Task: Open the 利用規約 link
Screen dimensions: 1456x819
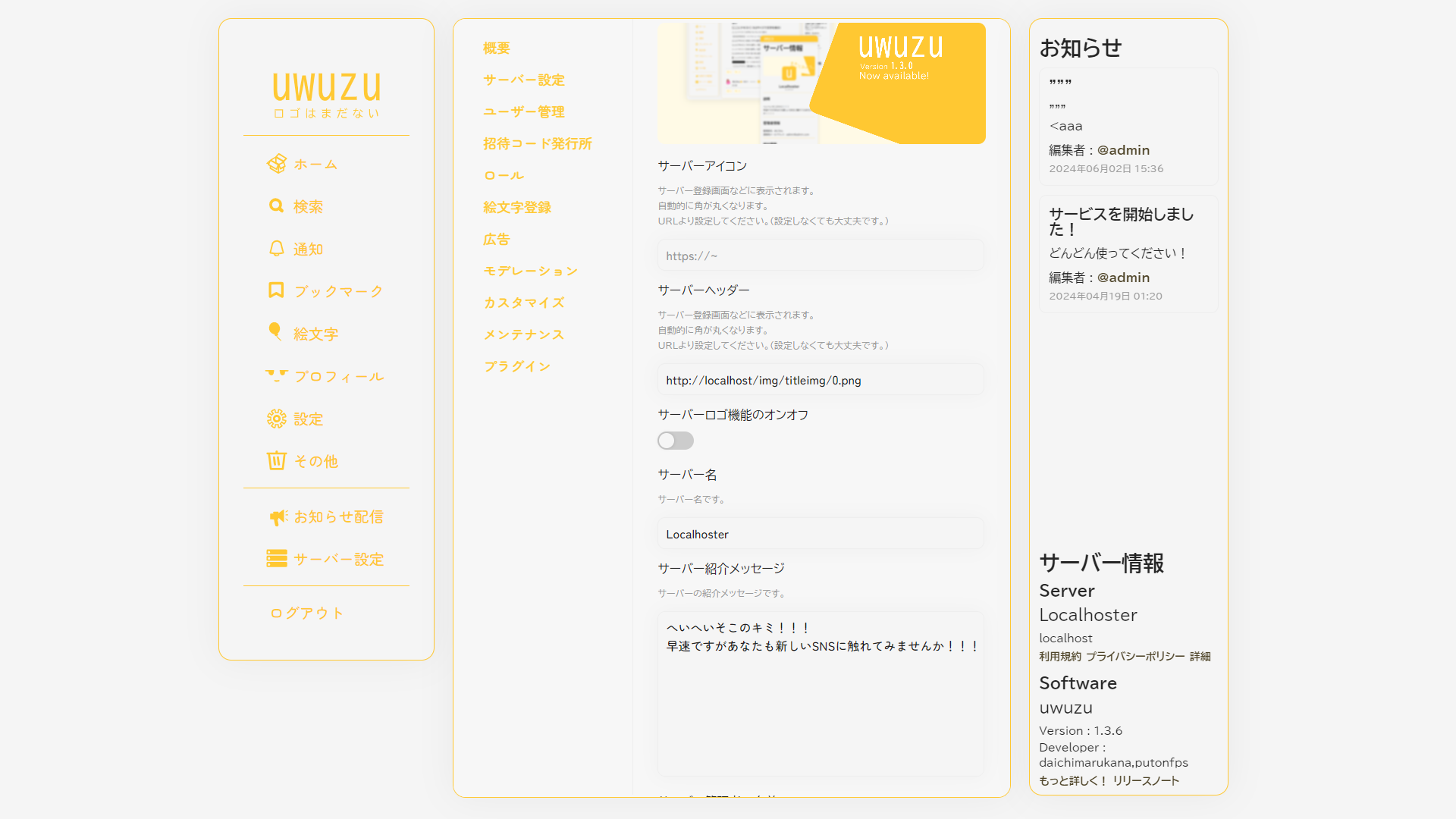Action: click(1059, 657)
